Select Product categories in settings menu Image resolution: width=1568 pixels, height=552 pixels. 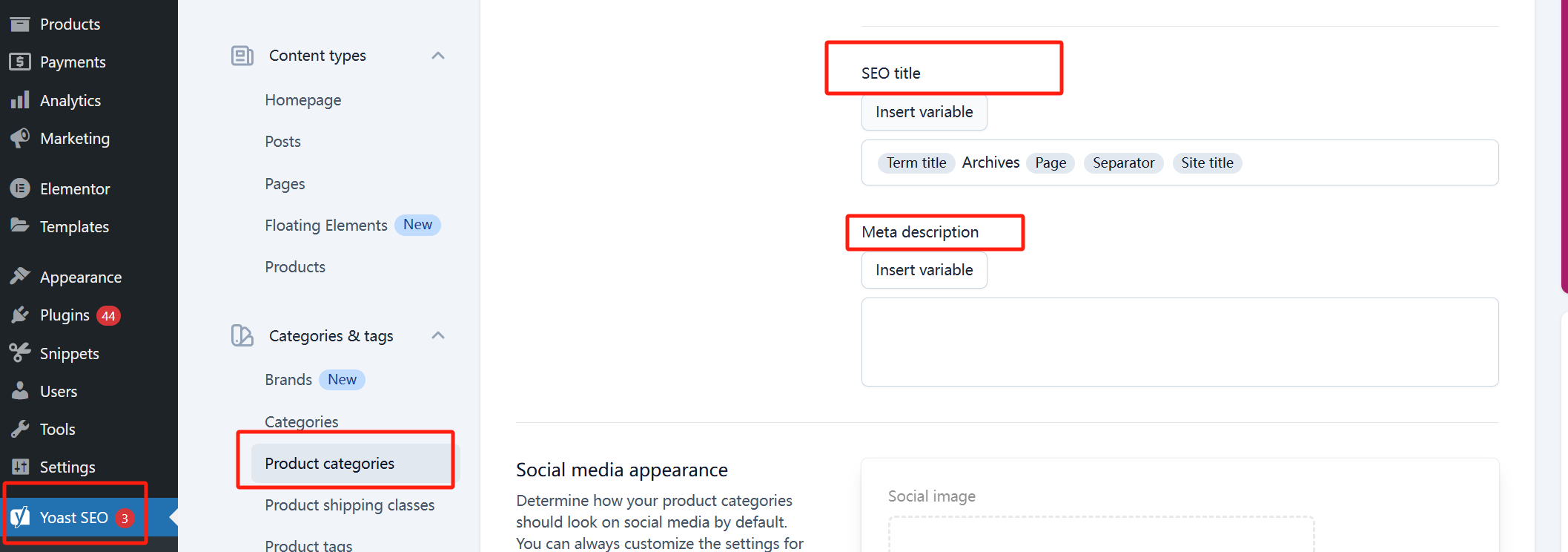point(330,464)
